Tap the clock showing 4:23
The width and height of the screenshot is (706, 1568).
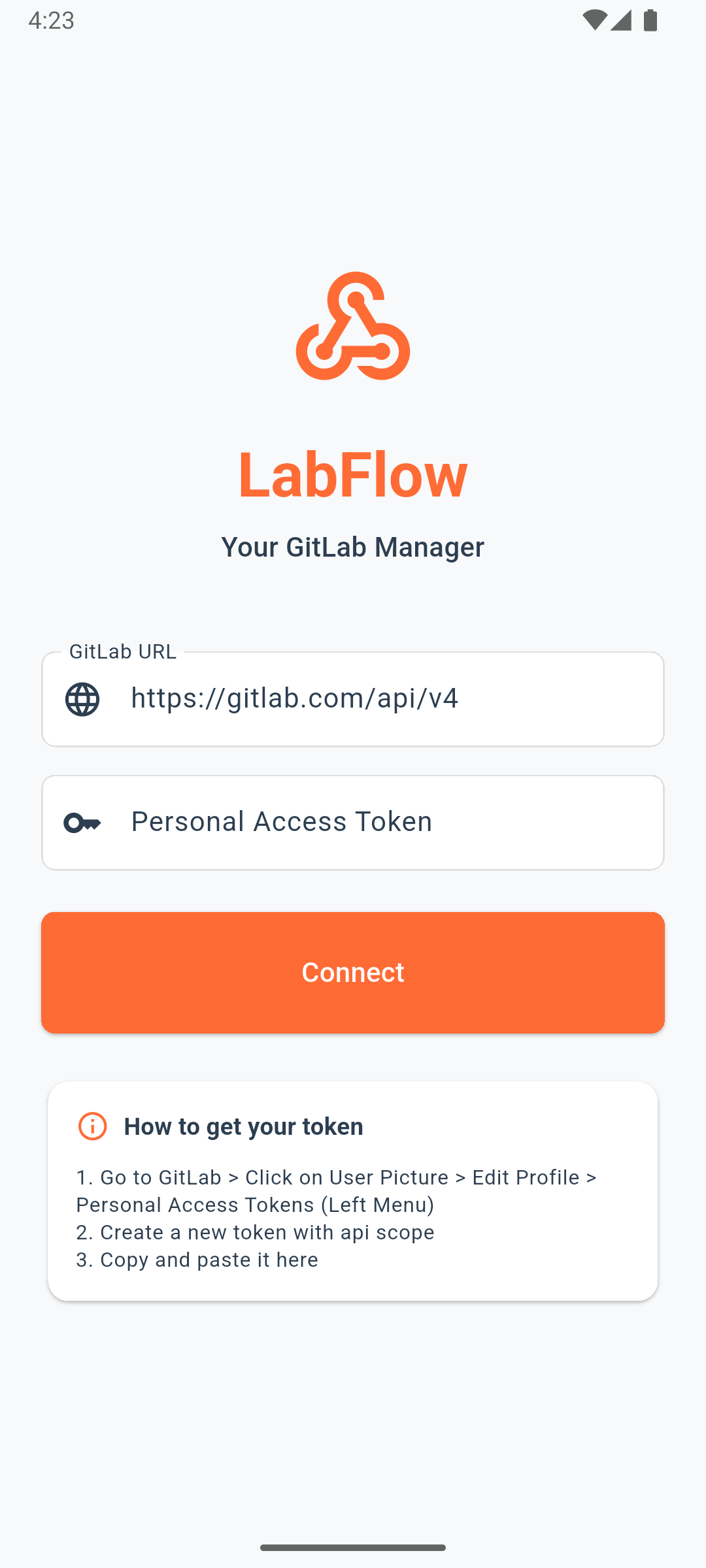click(x=50, y=21)
